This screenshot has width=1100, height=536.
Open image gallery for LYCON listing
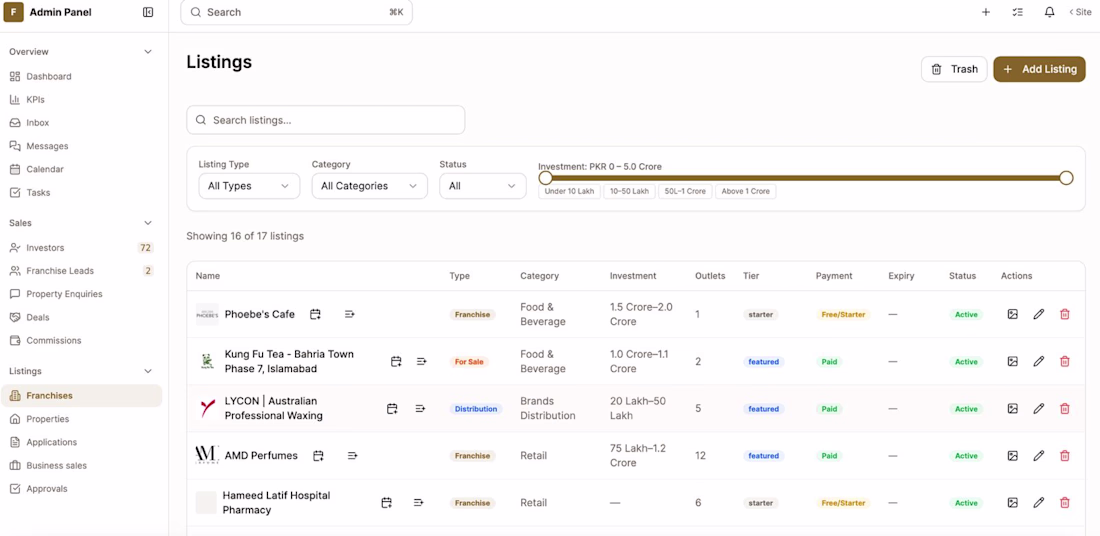(x=1012, y=408)
